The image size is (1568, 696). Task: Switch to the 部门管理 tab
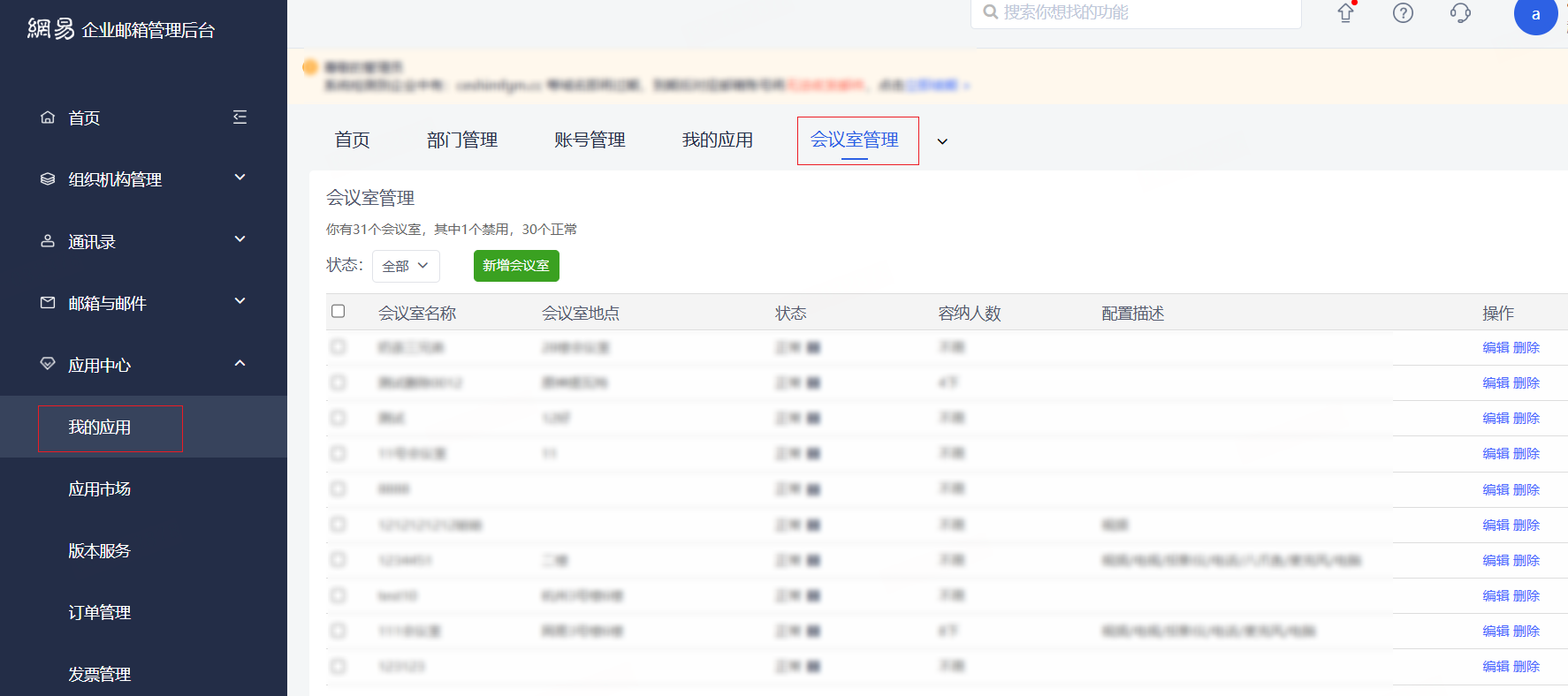(462, 140)
